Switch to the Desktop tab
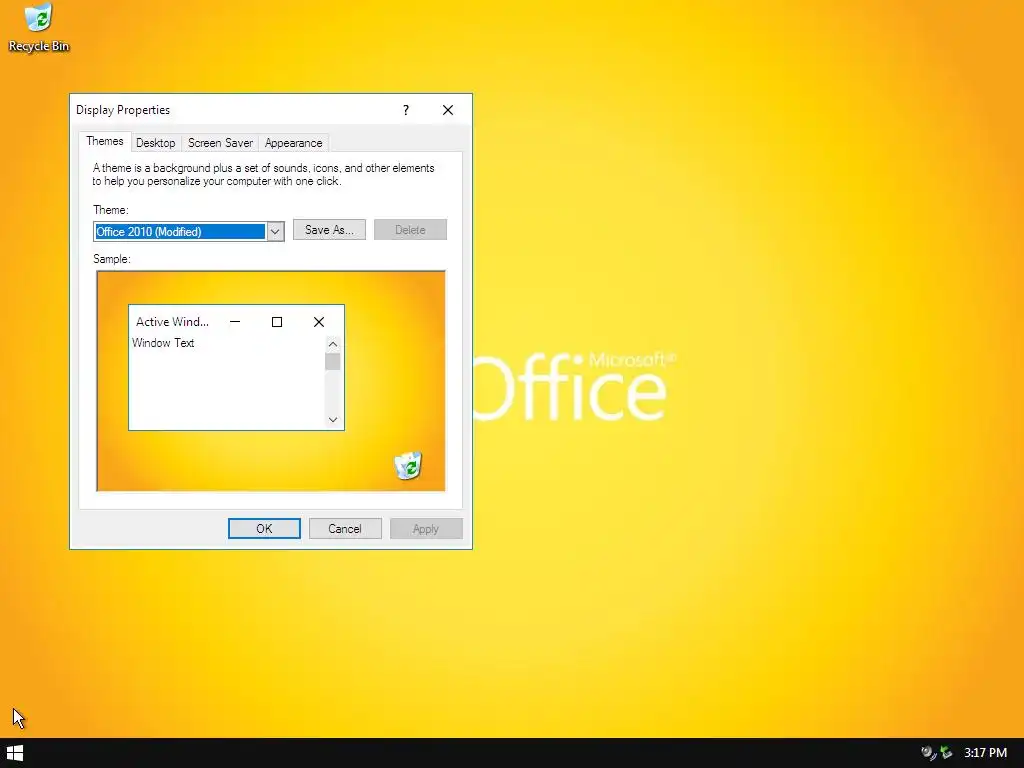The image size is (1024, 768). [x=155, y=143]
